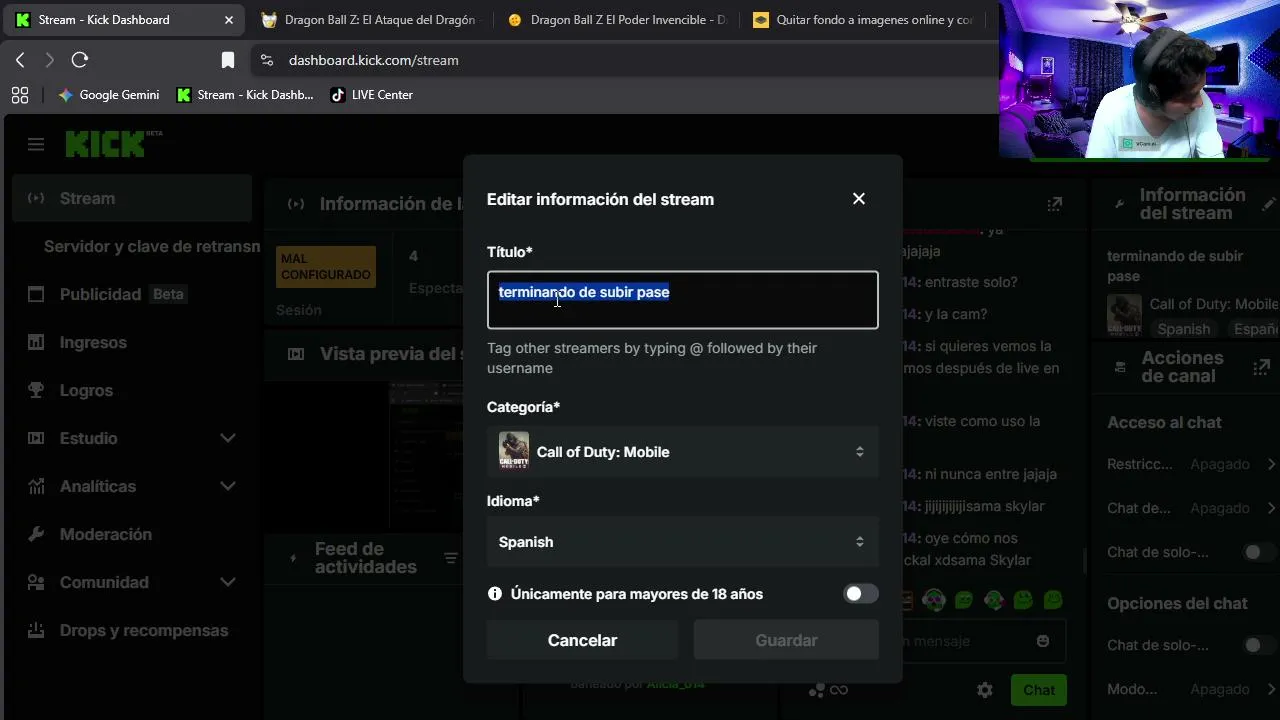This screenshot has height=720, width=1280.
Task: Click the address bar URL dashboard.kick.com/stream
Action: (373, 60)
